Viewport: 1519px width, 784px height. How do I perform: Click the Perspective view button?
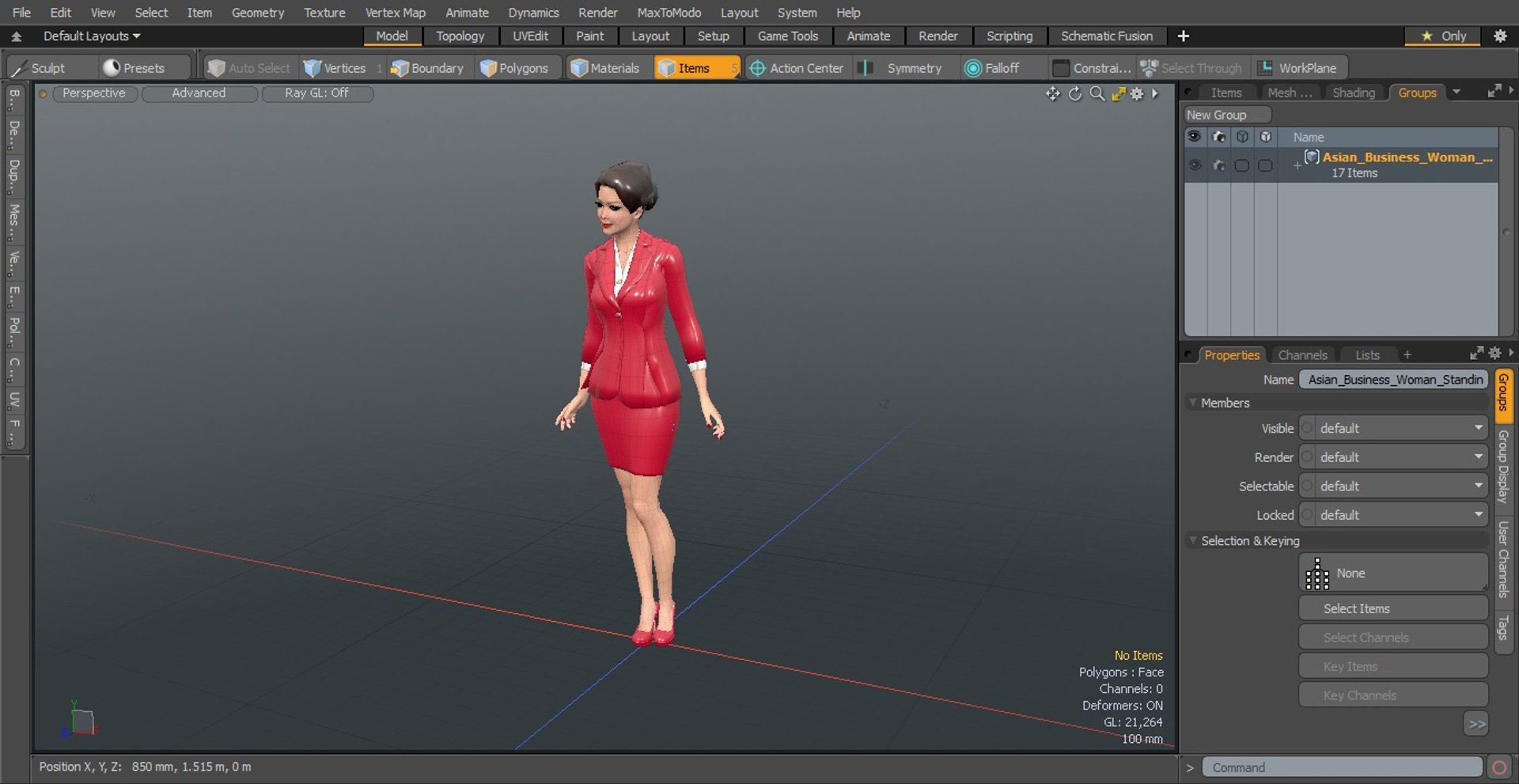tap(94, 93)
